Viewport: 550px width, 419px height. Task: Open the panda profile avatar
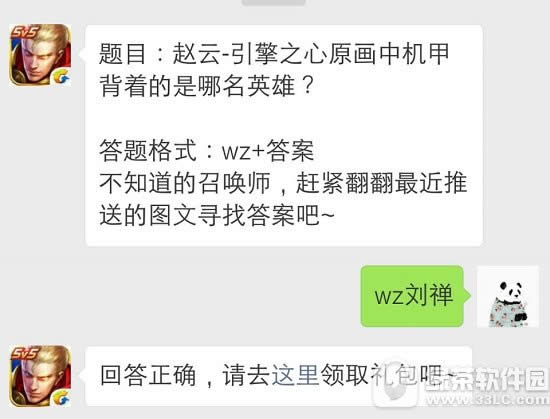click(508, 297)
